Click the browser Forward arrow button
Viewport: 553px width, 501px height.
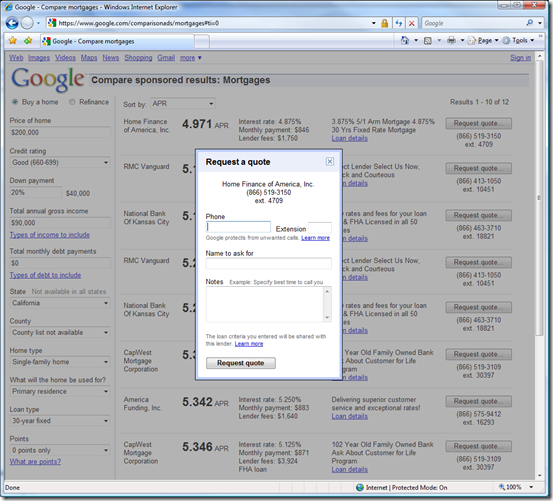[x=27, y=23]
